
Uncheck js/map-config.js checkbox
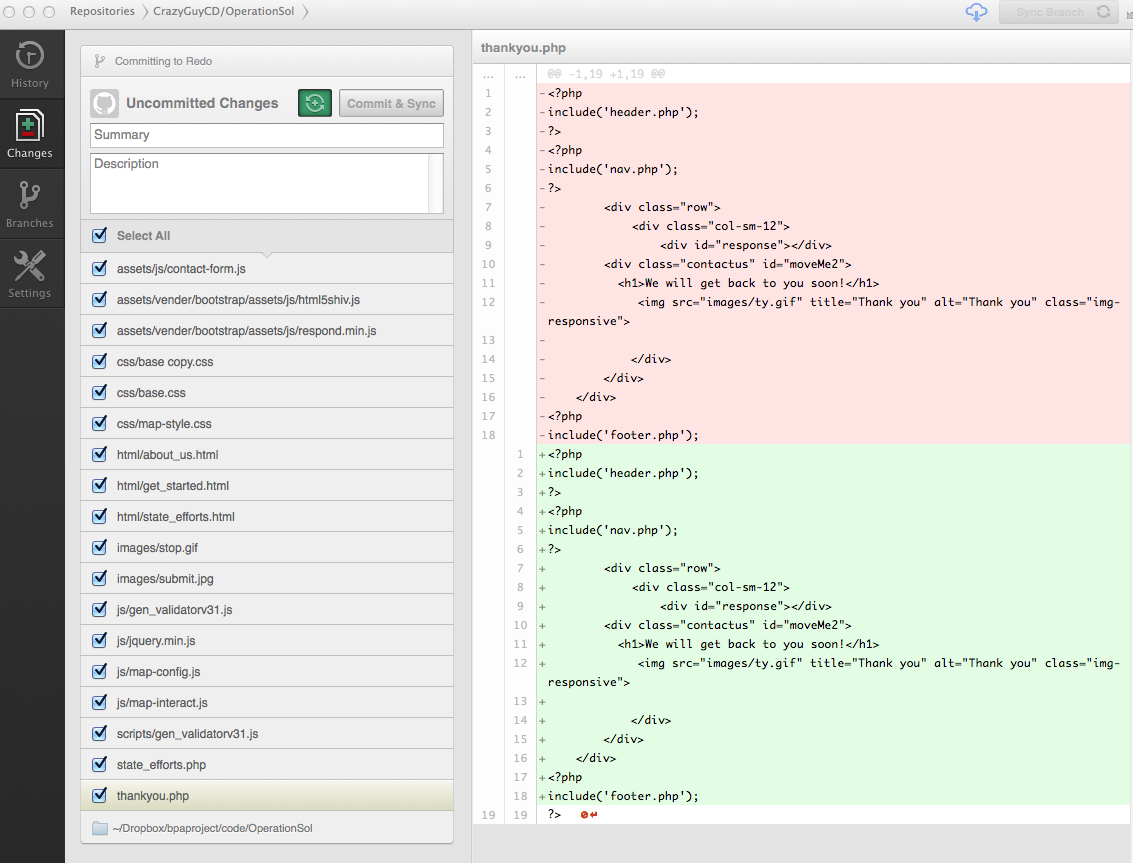point(100,672)
